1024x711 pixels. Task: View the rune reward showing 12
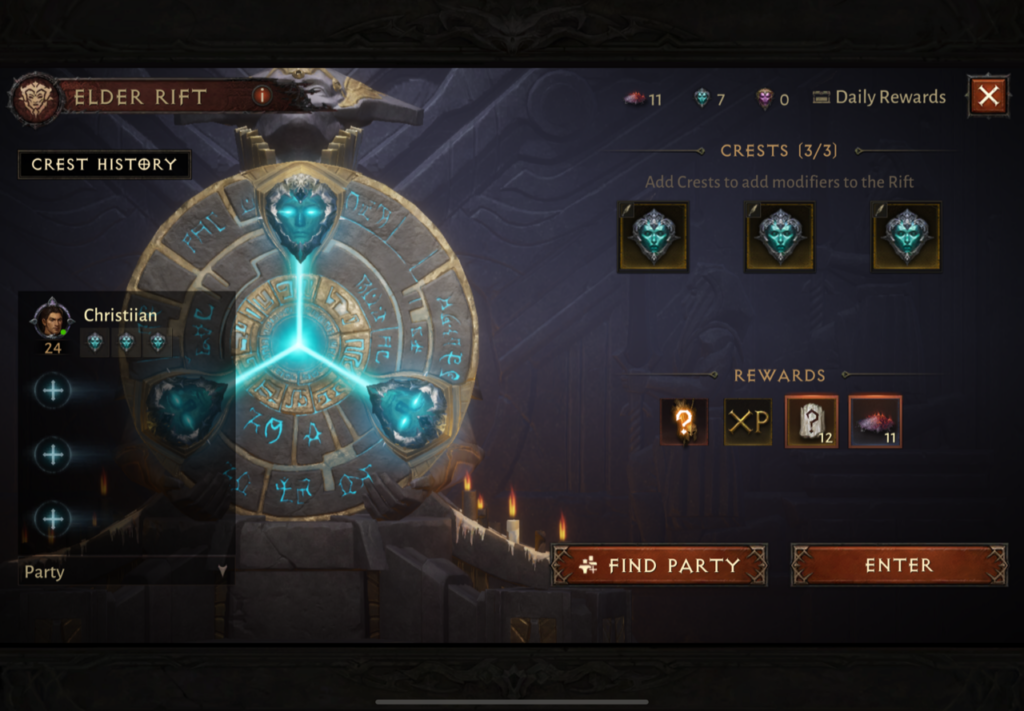click(811, 422)
